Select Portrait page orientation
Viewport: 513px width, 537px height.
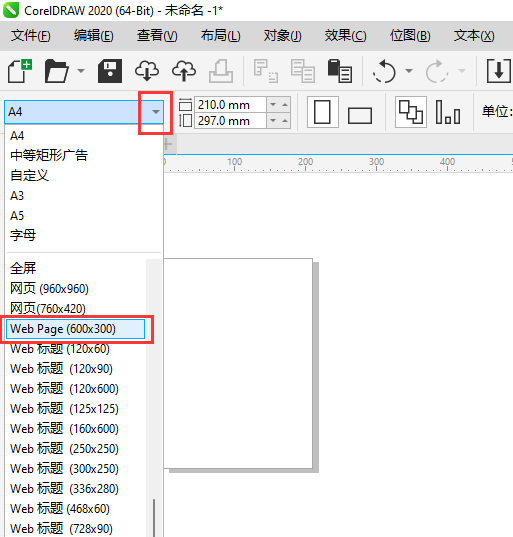click(x=323, y=112)
